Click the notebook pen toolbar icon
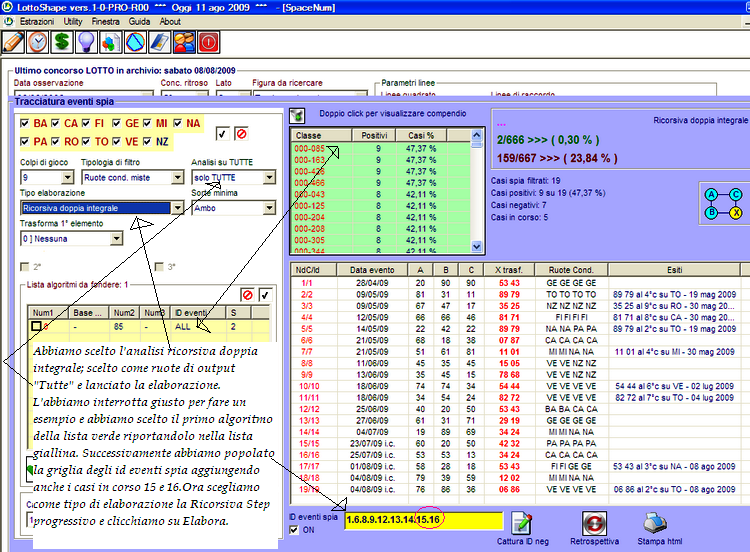The height and width of the screenshot is (552, 750). click(x=160, y=42)
